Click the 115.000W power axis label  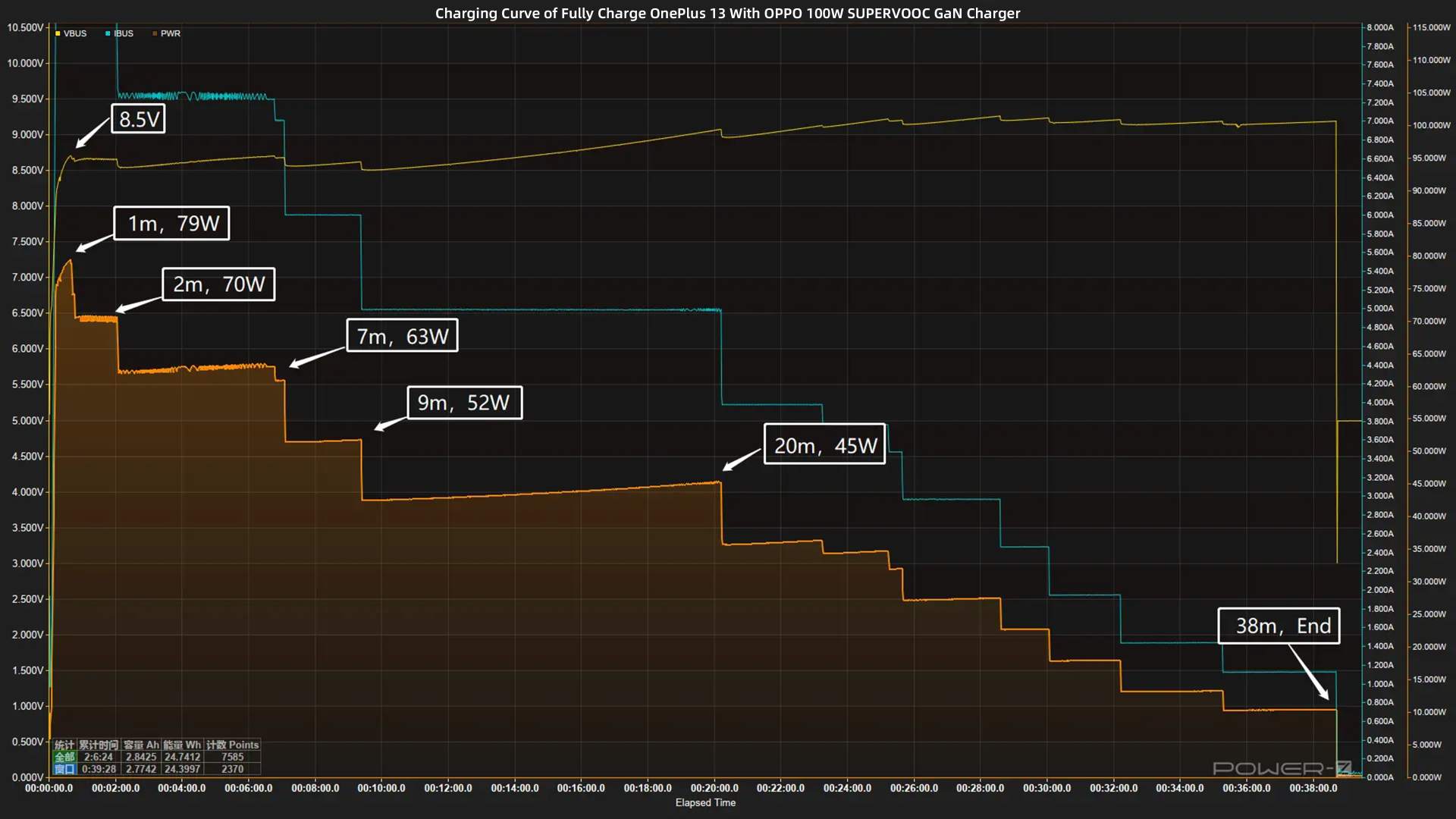(1432, 27)
